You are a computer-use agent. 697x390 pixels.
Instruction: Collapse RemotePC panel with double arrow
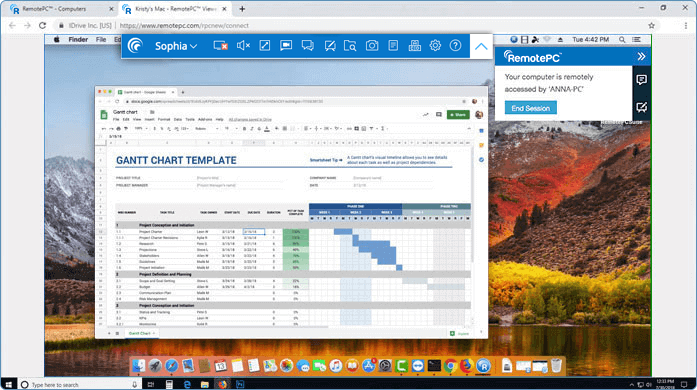[x=641, y=56]
